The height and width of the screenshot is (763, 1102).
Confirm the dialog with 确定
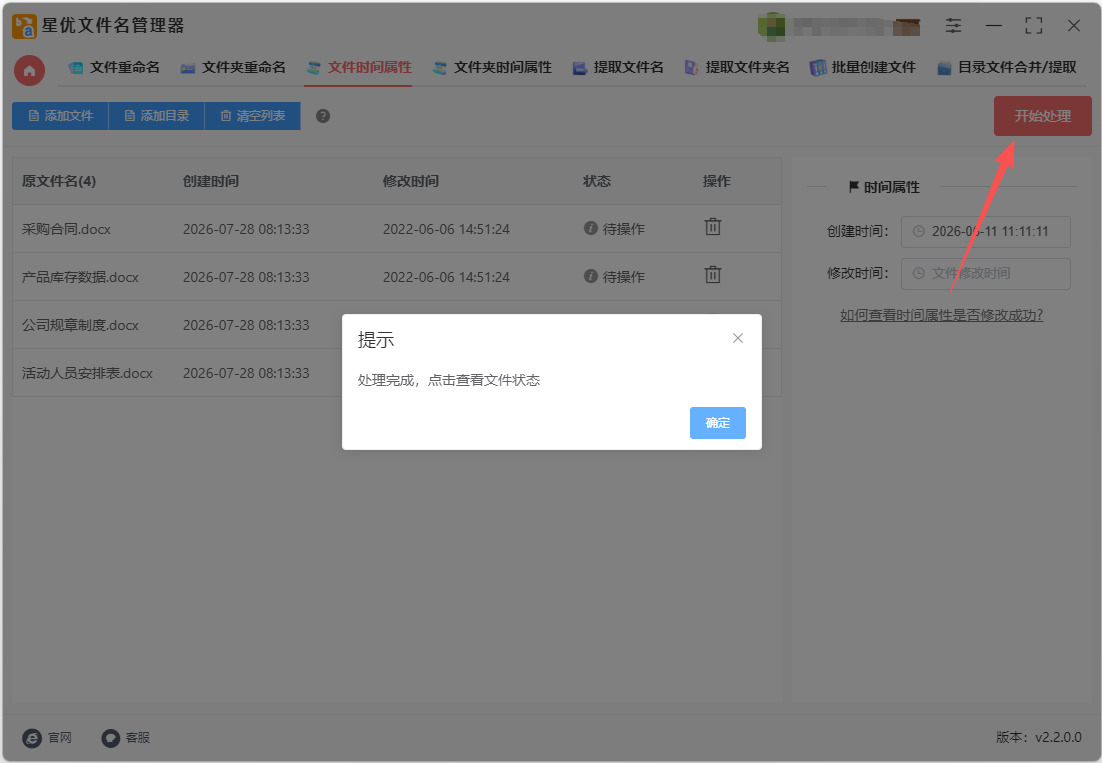(718, 423)
